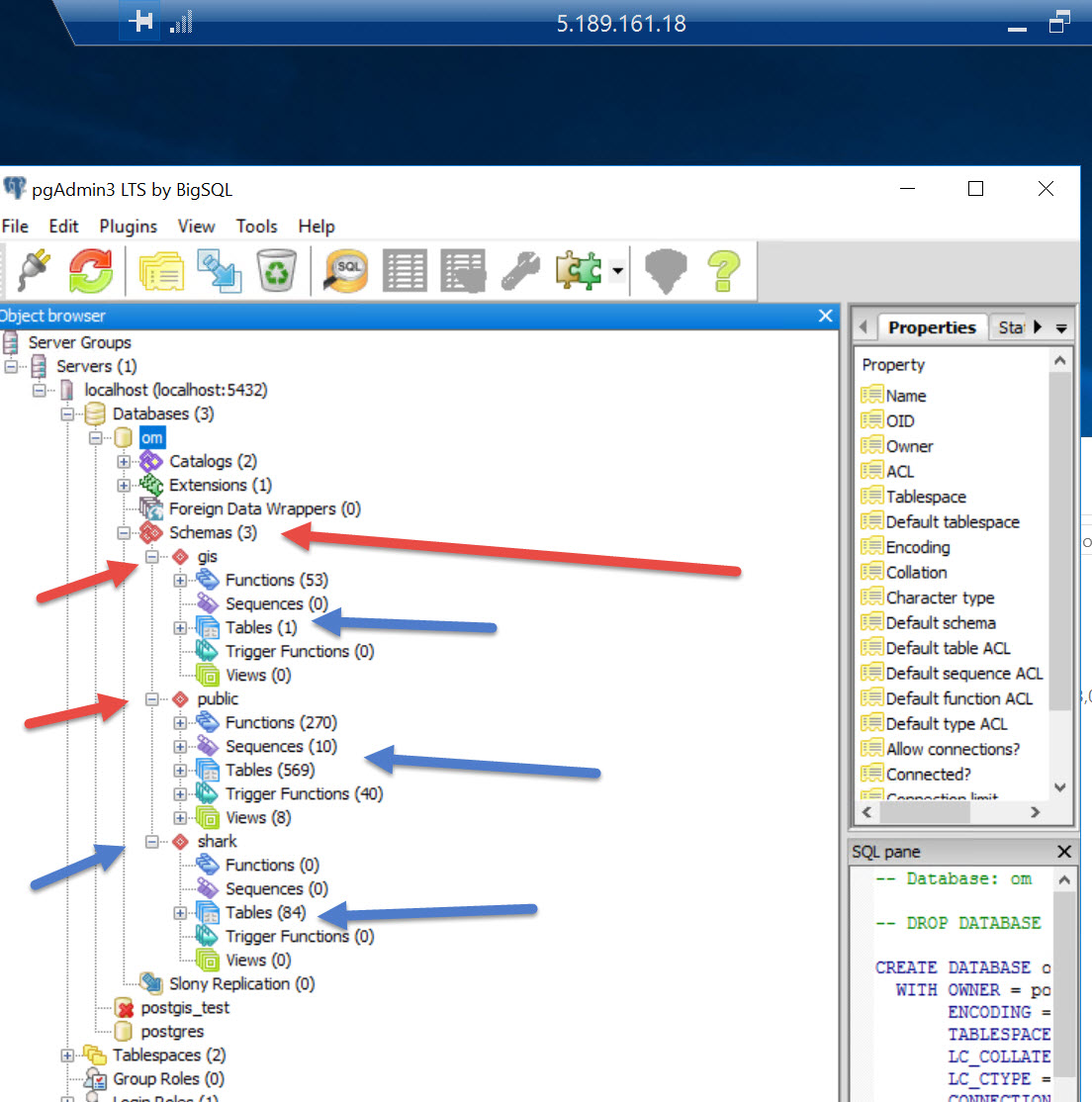Open the SQL query tool
This screenshot has height=1102, width=1092.
(347, 269)
